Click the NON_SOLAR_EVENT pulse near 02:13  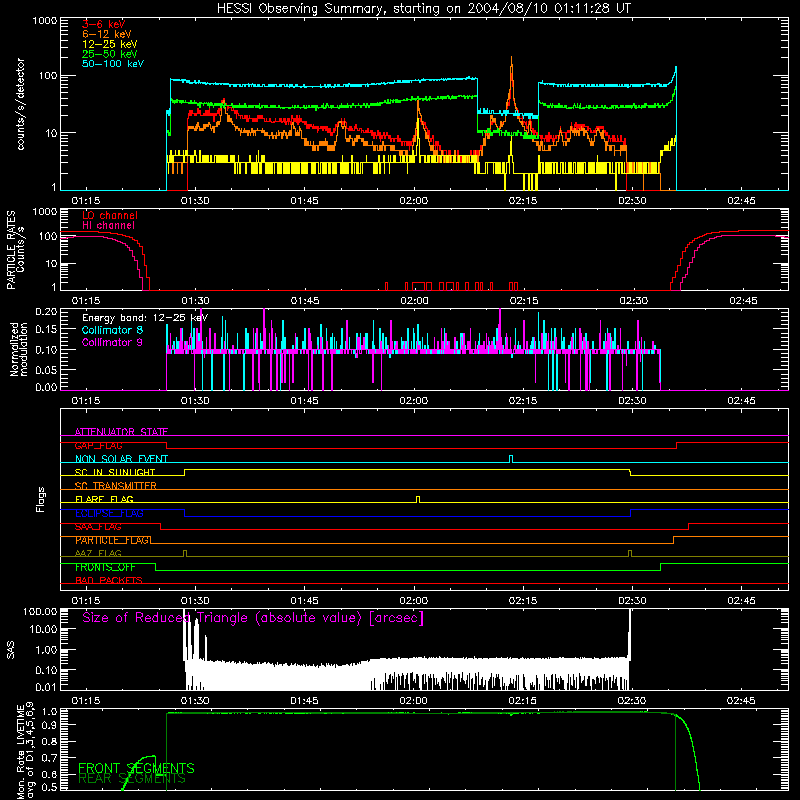click(511, 459)
